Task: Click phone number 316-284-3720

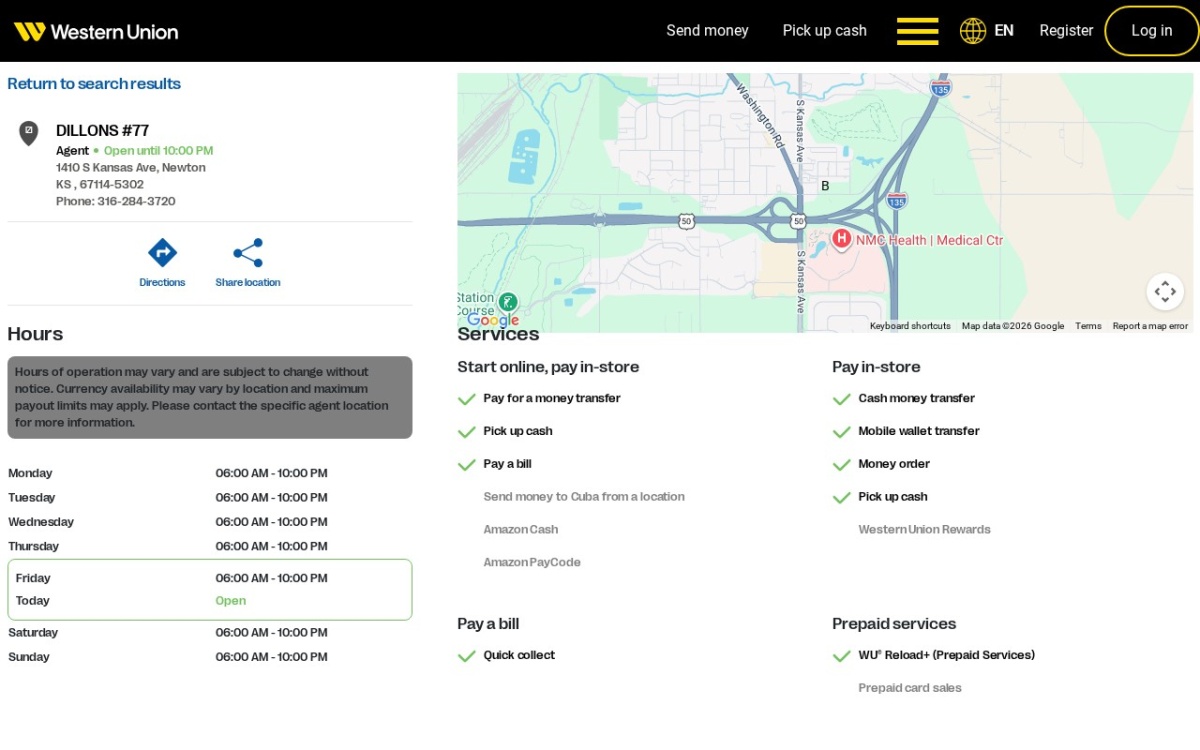Action: 136,202
